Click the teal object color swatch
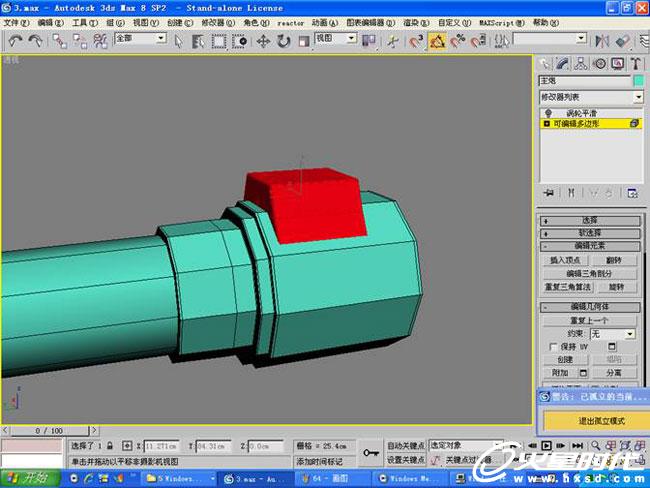Image resolution: width=650 pixels, height=488 pixels. [x=639, y=81]
